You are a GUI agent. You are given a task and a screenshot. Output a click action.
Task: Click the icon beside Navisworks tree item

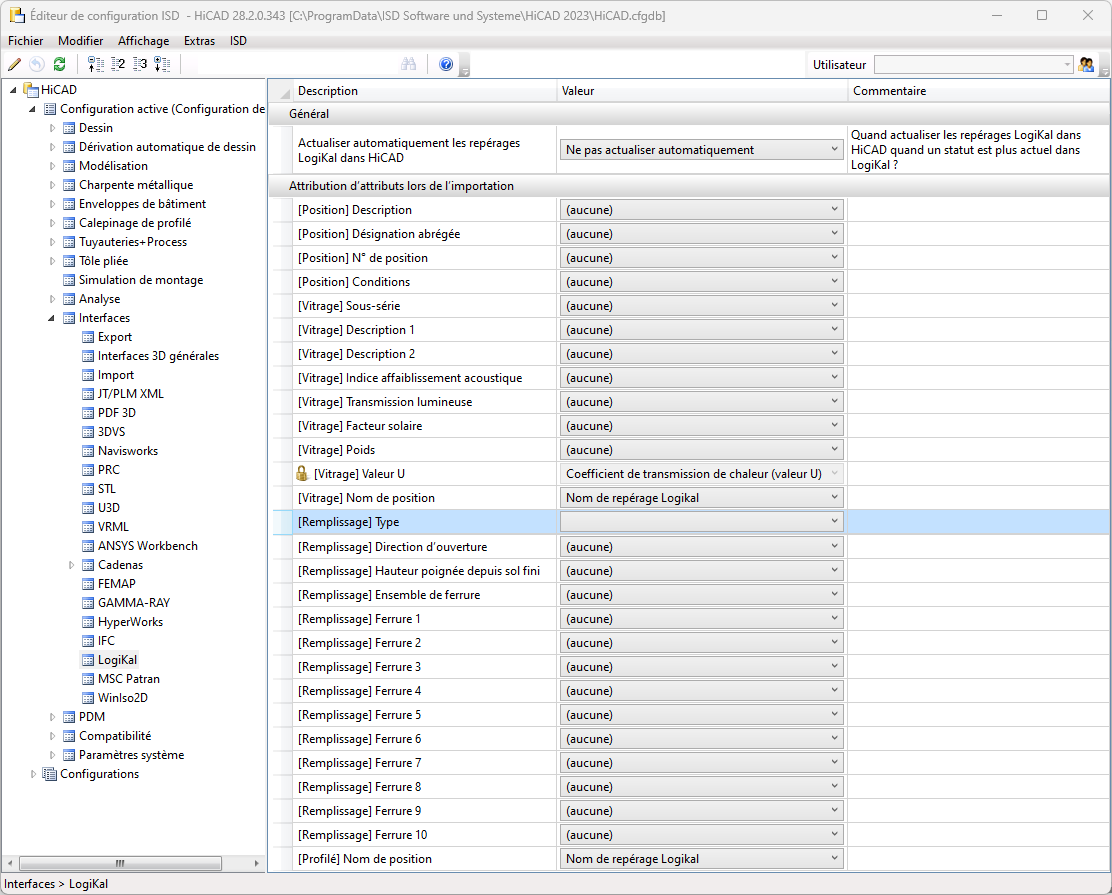point(88,451)
